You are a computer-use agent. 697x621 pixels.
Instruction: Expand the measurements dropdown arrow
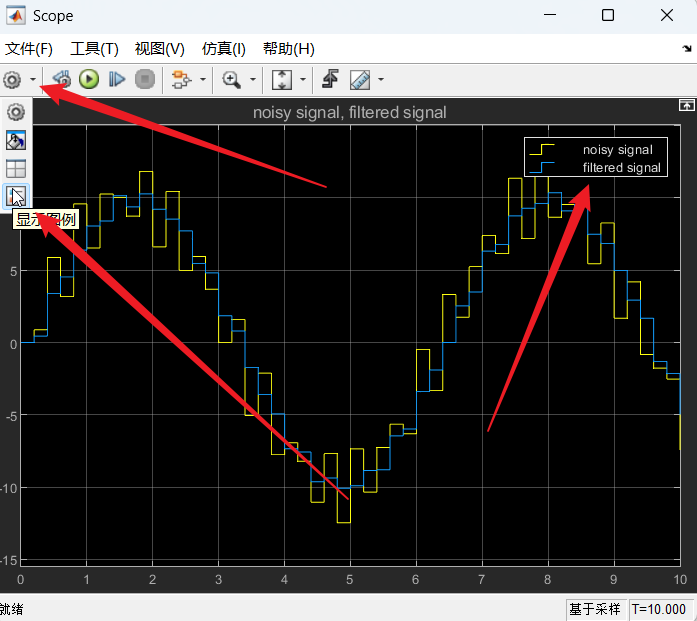click(x=381, y=80)
